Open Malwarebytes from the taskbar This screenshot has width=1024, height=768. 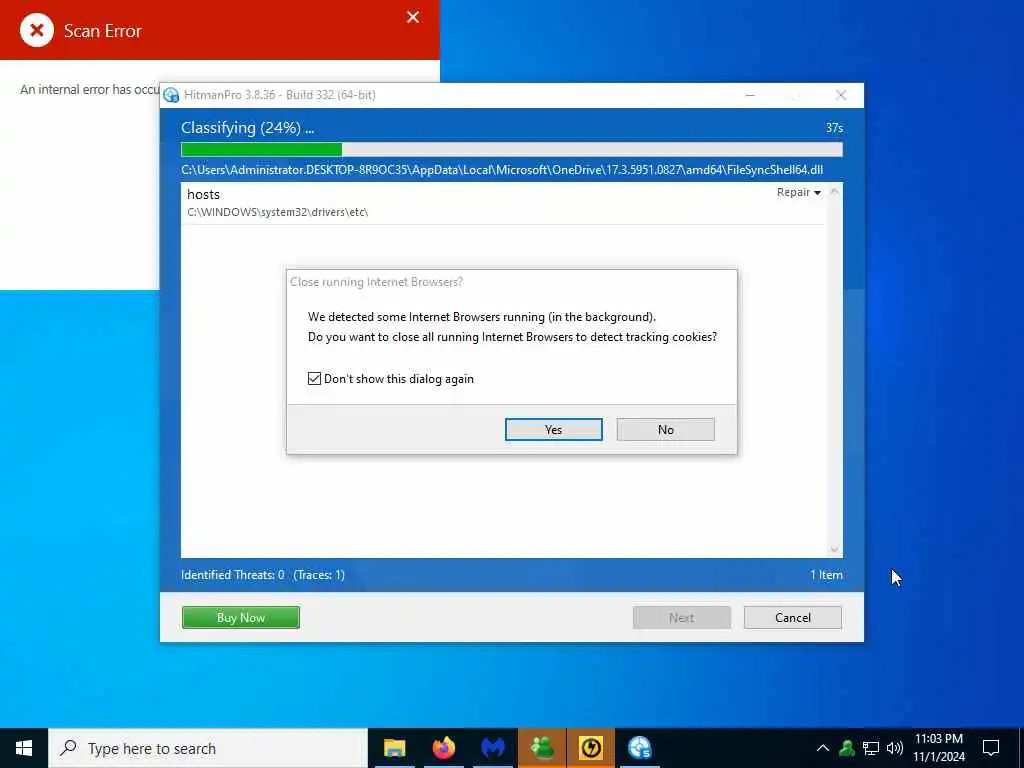click(492, 748)
